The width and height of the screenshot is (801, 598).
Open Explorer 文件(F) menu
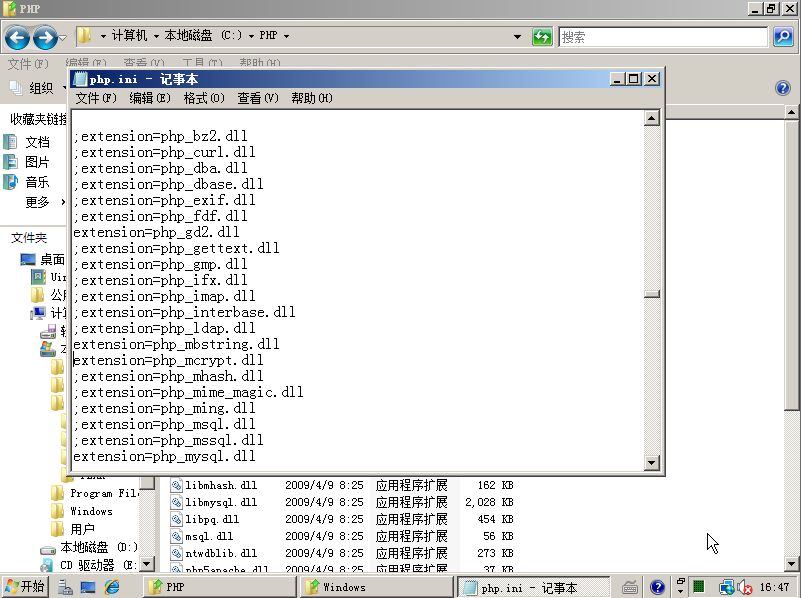pos(28,64)
